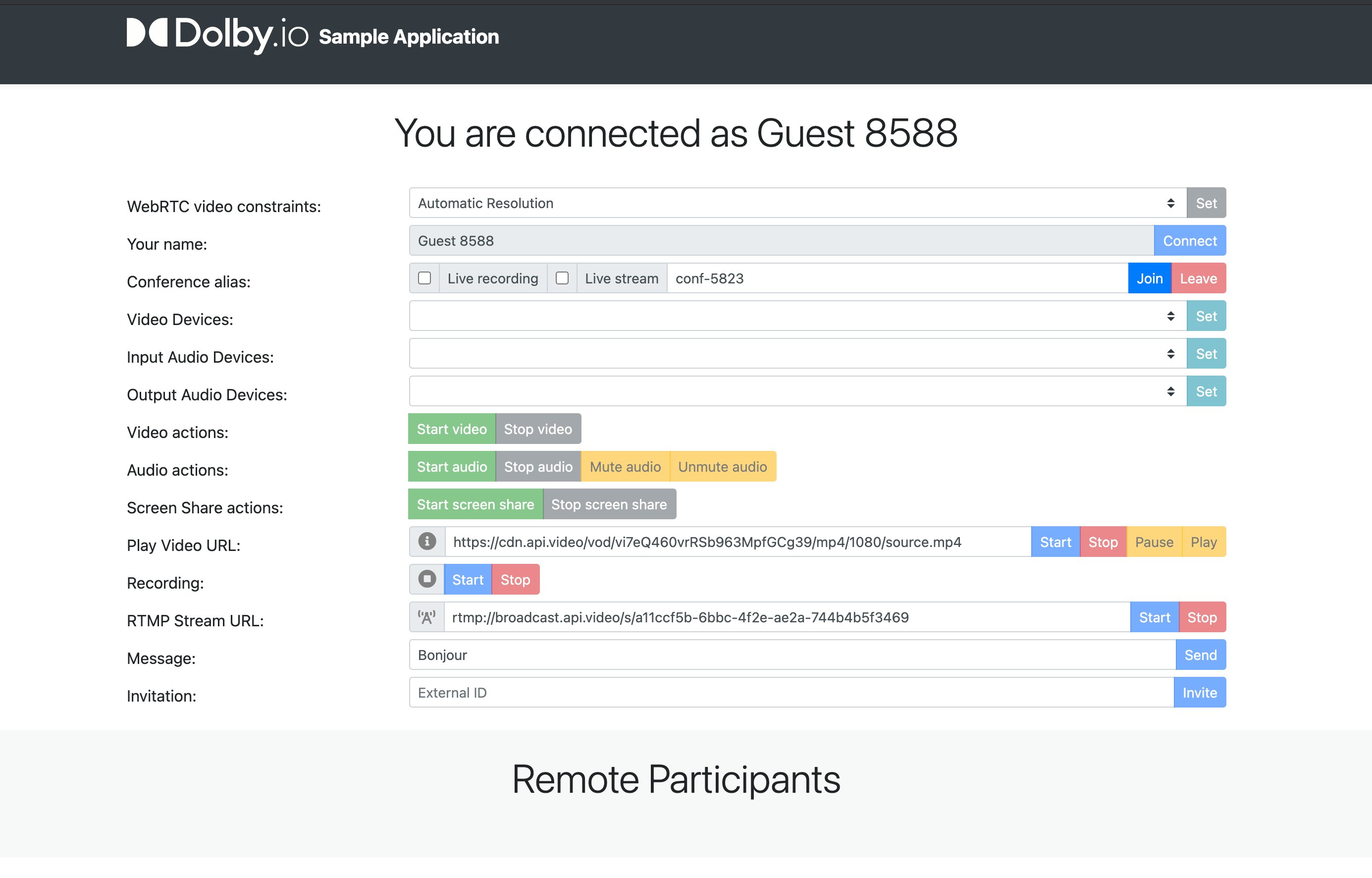Click the RTMP stream antenna icon
The image size is (1372, 878).
click(x=425, y=617)
